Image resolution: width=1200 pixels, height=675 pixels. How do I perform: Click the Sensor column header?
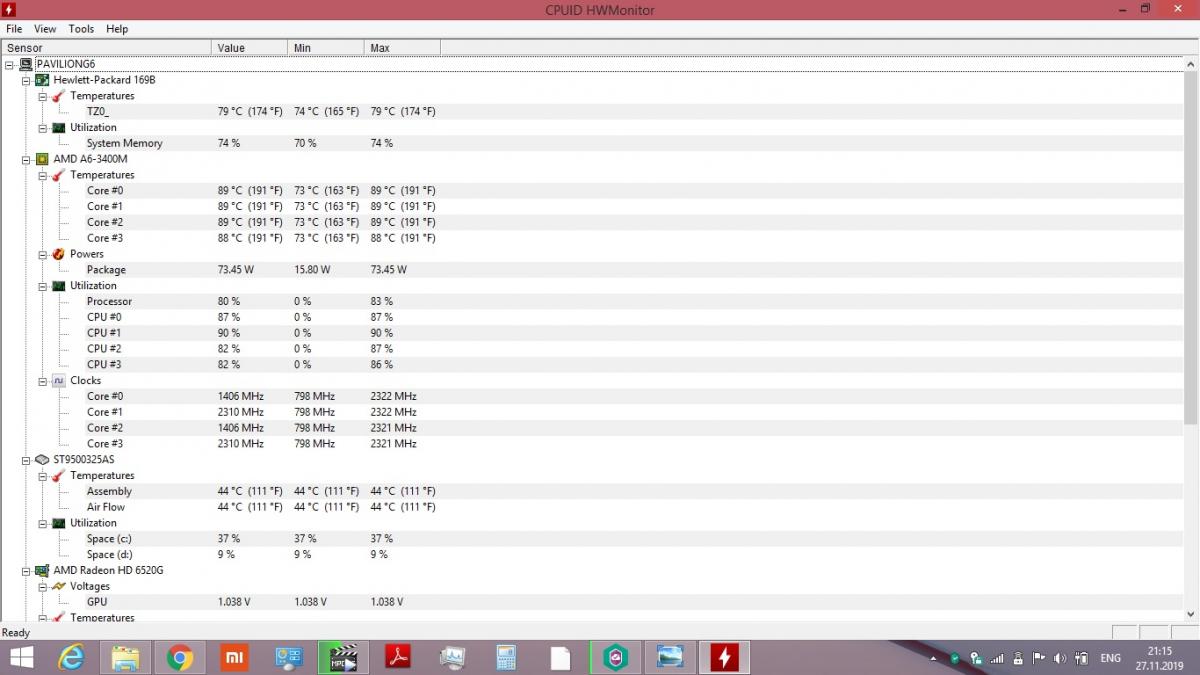(107, 48)
